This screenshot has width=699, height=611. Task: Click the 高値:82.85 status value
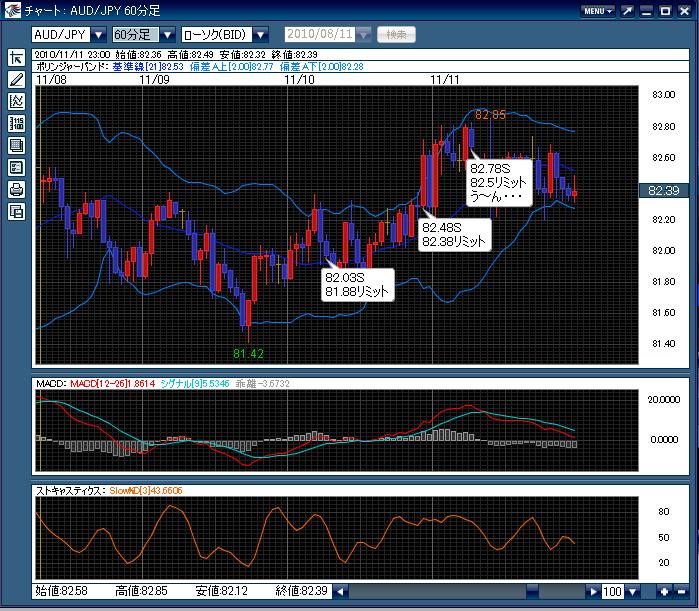[141, 591]
